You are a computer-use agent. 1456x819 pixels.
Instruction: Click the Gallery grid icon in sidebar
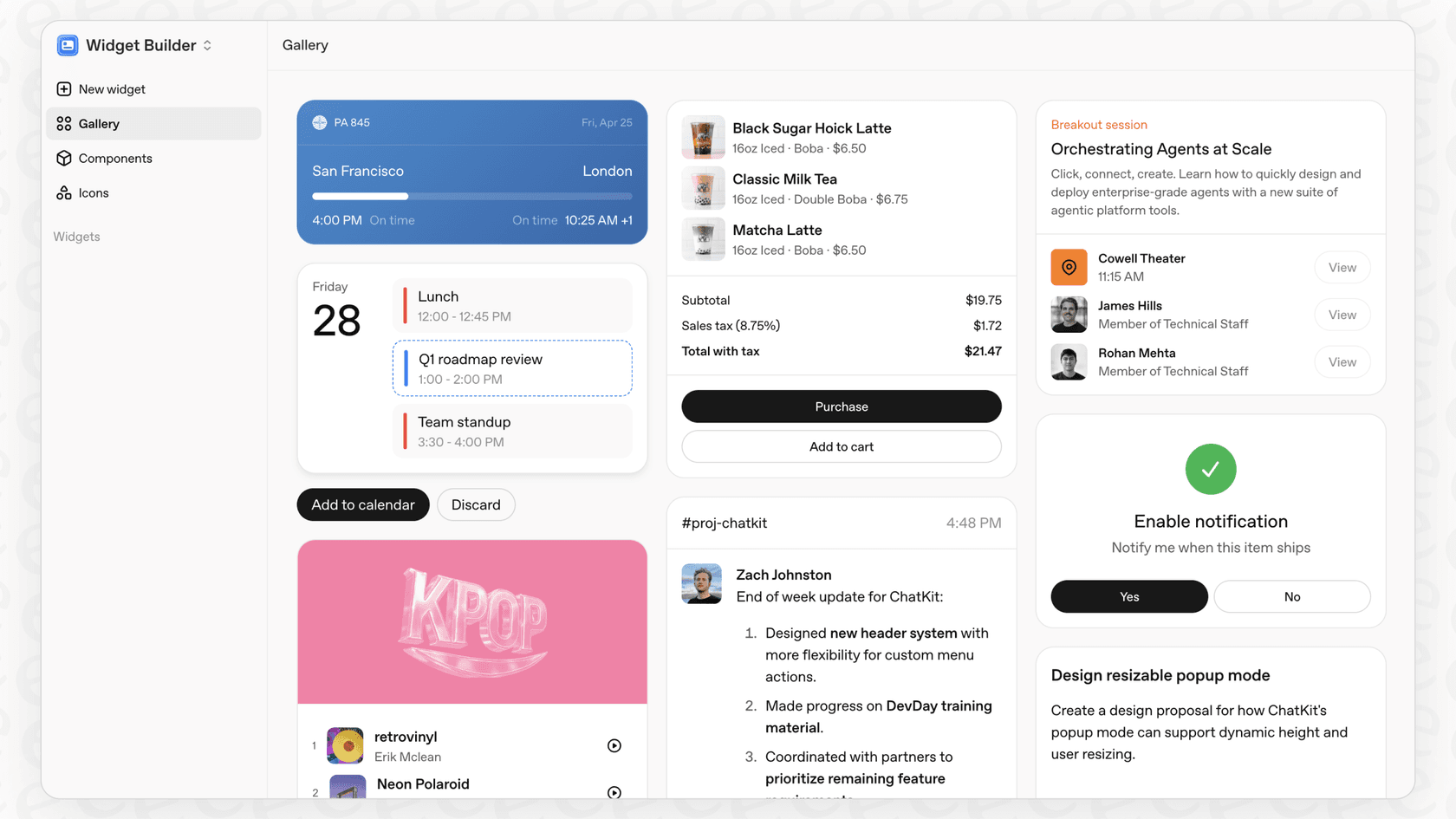[63, 123]
